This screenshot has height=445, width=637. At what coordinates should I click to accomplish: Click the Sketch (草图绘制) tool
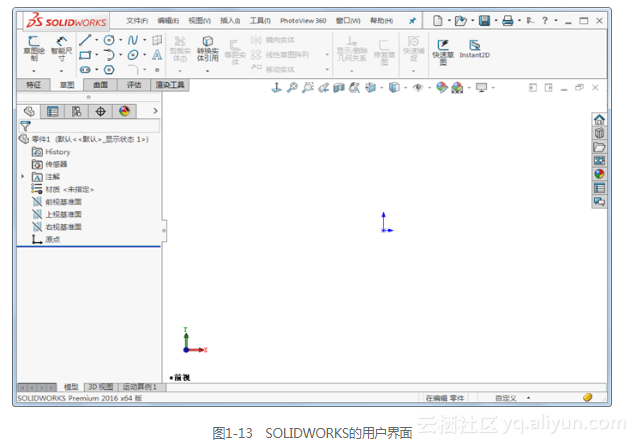pyautogui.click(x=34, y=48)
